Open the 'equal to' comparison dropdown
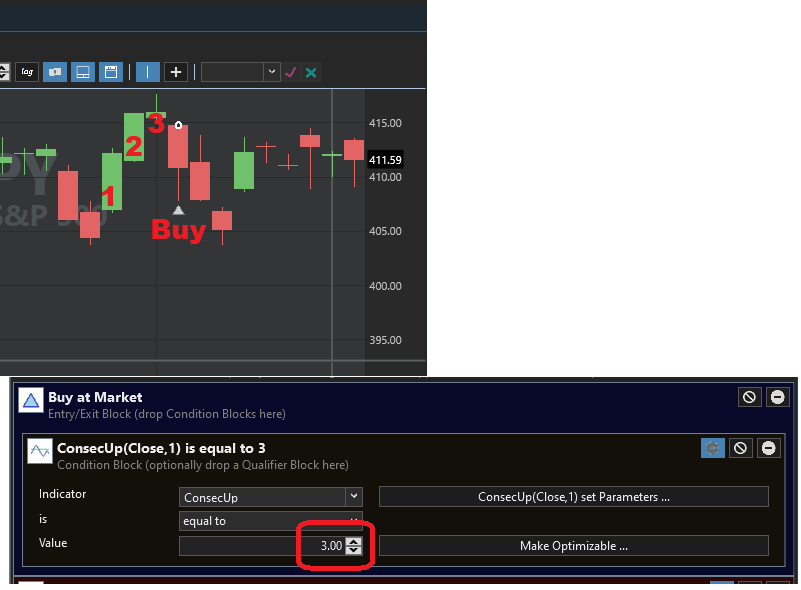Image resolution: width=801 pixels, height=590 pixels. 271,521
